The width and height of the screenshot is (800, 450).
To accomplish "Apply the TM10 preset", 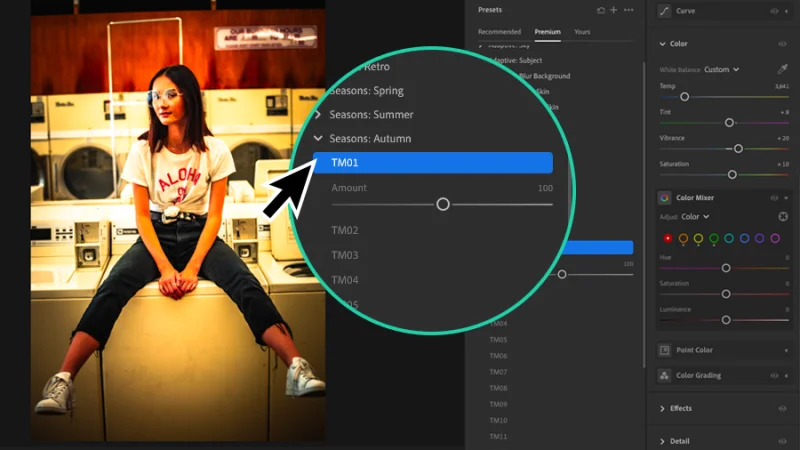I will coord(498,420).
